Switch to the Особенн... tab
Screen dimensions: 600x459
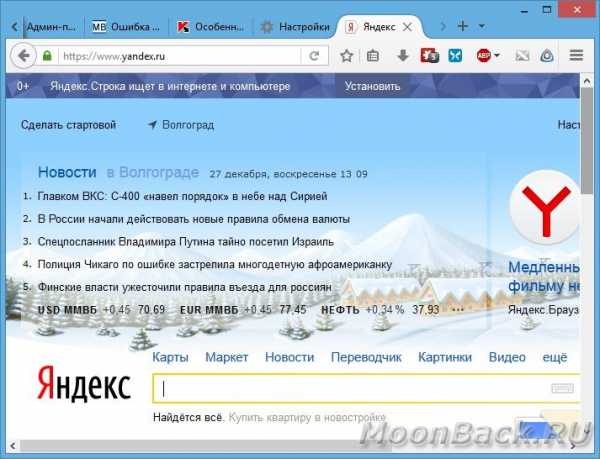pos(210,27)
